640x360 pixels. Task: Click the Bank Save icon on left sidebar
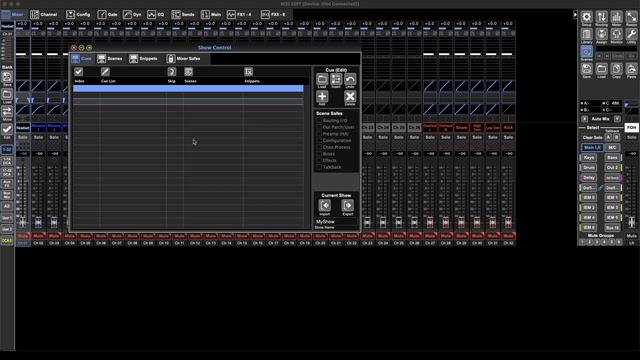[7, 77]
